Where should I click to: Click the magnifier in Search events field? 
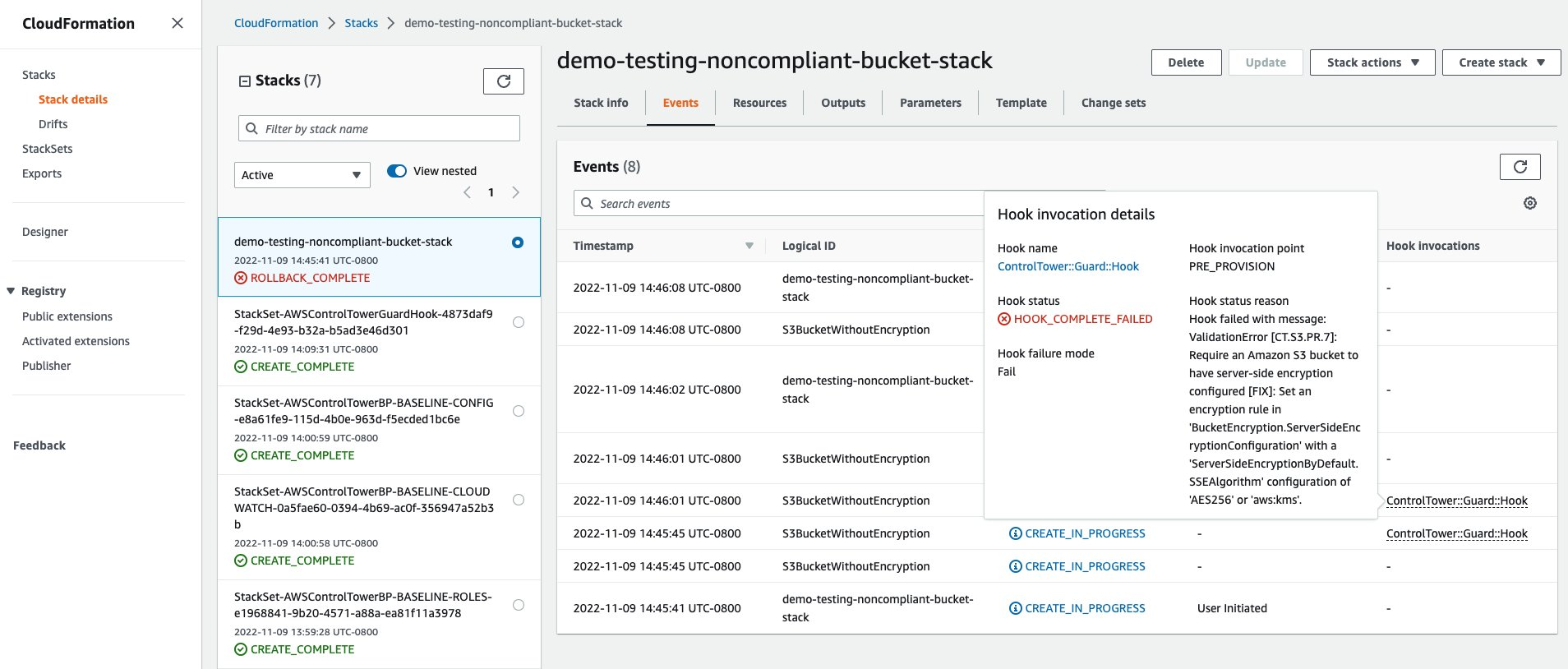(587, 203)
